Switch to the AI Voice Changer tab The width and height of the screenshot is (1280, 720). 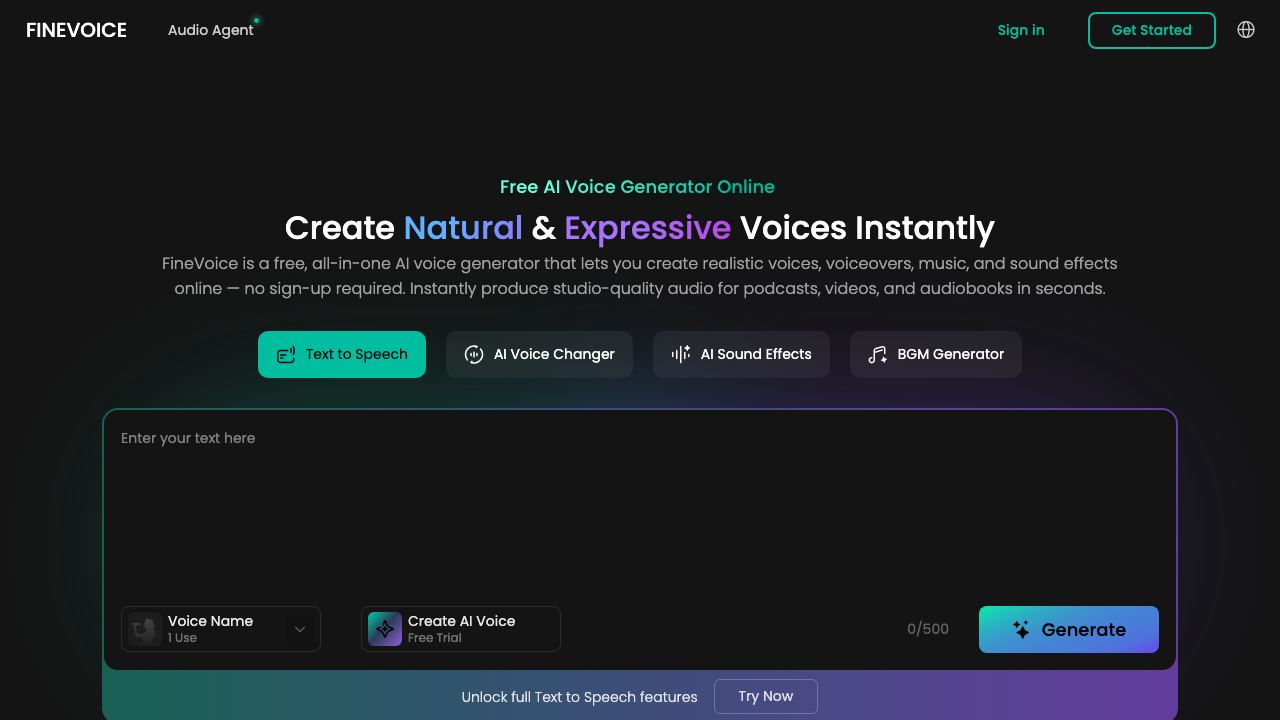539,354
